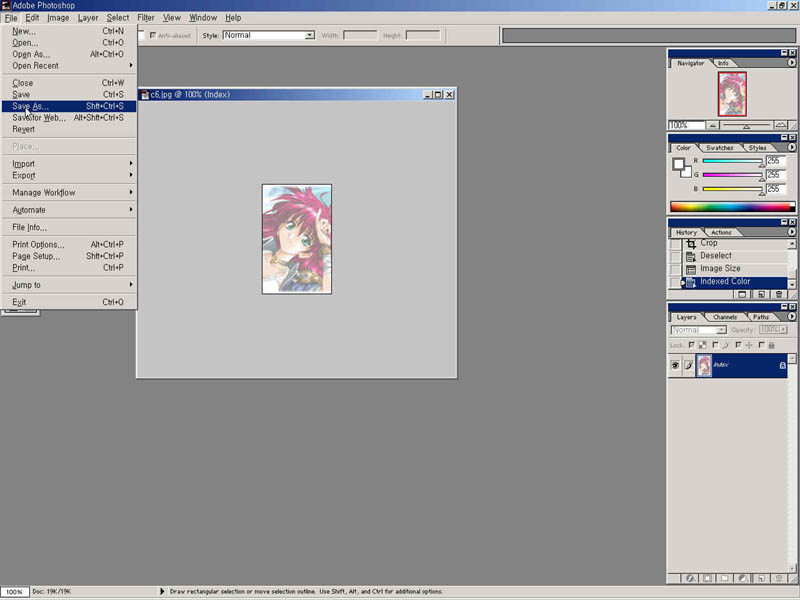Screen dimensions: 800x600
Task: Click the c6.jpg document window icon
Action: coord(145,95)
